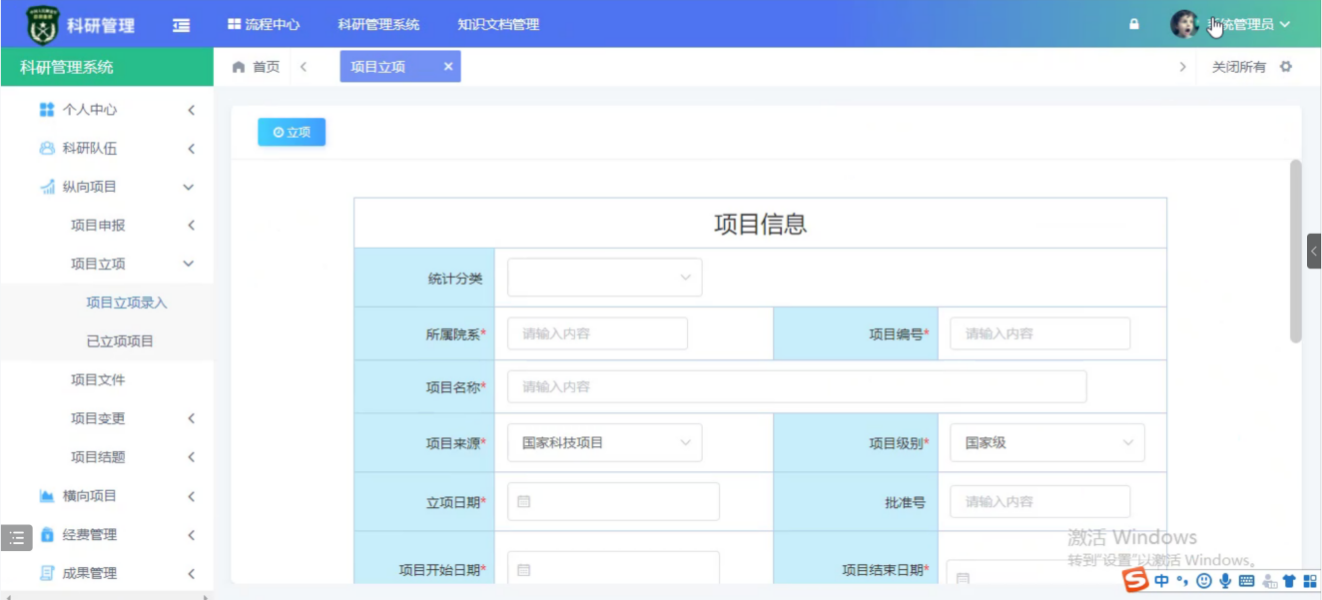1322x600 pixels.
Task: Open 项目变更 in the sidebar
Action: (x=98, y=418)
